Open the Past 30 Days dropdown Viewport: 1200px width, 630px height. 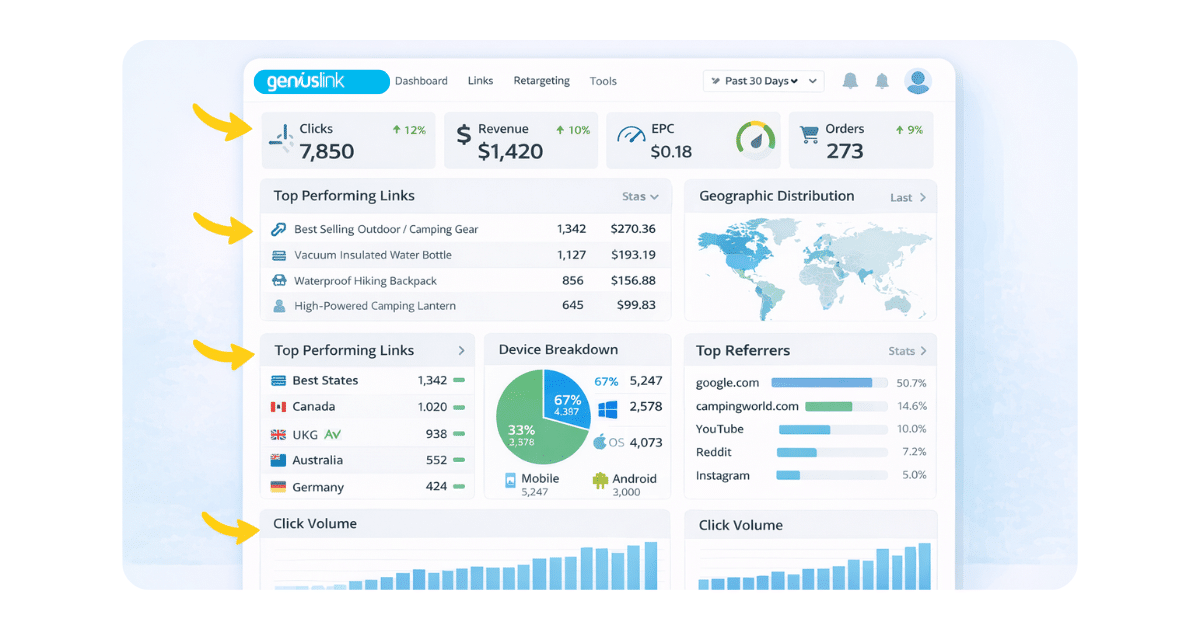[763, 81]
